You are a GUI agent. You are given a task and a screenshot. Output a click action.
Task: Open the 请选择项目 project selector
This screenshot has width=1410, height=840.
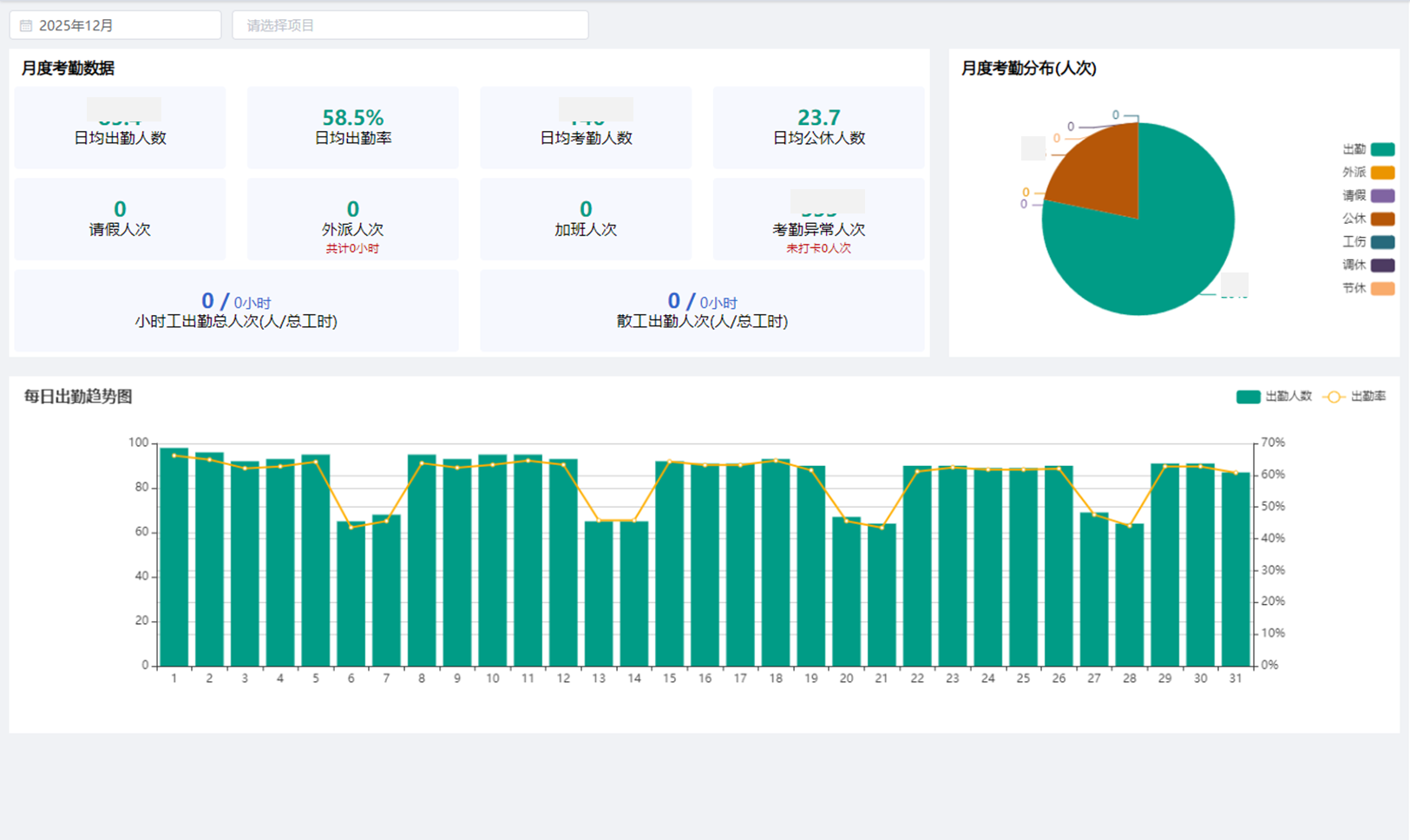410,26
